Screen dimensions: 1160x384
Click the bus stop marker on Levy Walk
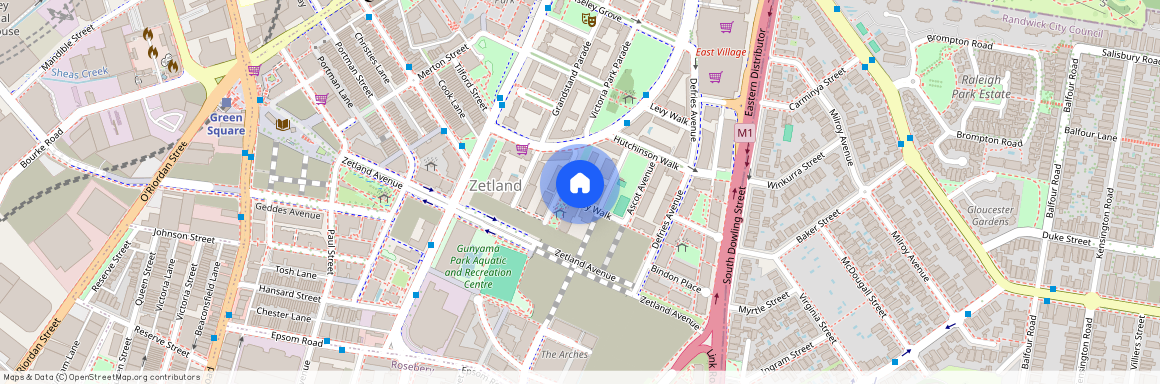point(647,95)
